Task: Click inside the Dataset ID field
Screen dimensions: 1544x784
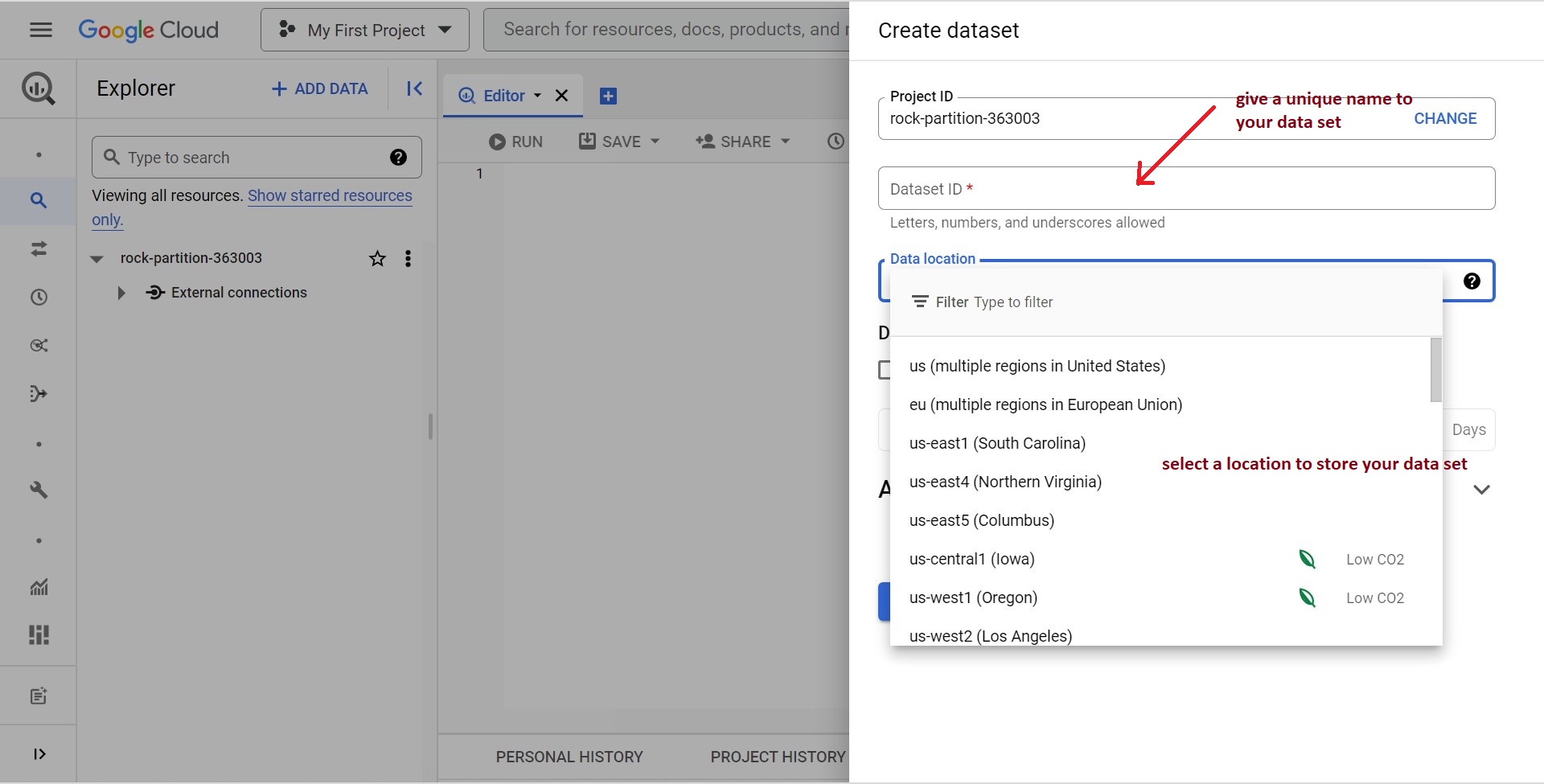Action: coord(1126,188)
